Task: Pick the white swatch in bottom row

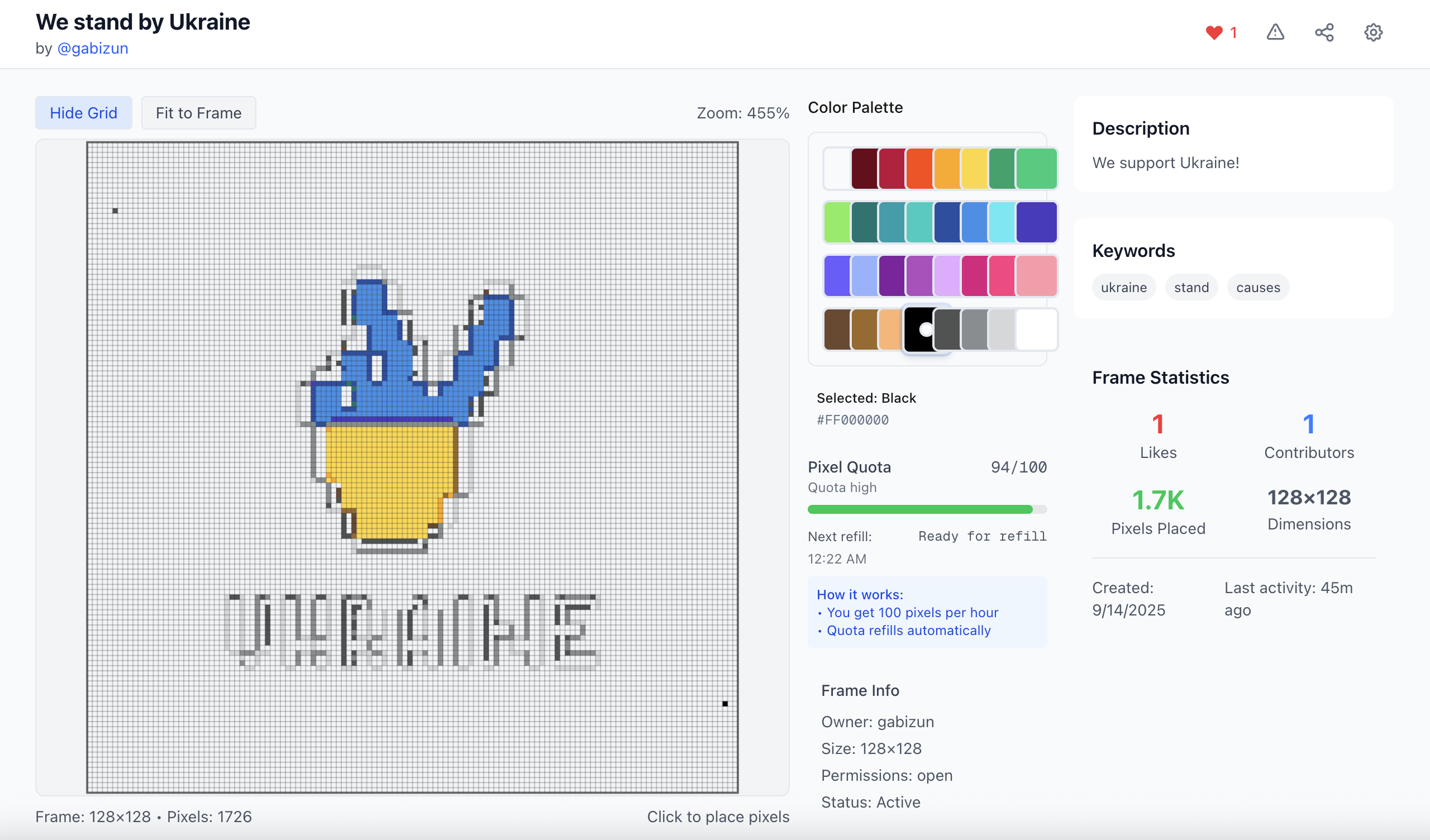Action: [x=1036, y=330]
